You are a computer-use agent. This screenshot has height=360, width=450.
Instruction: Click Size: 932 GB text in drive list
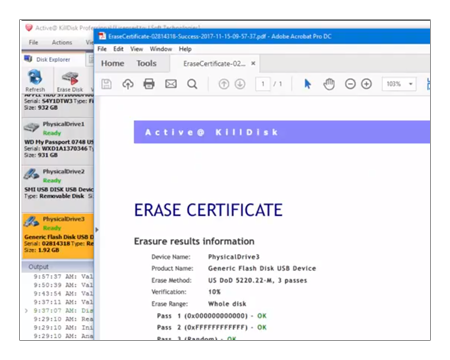coord(41,108)
